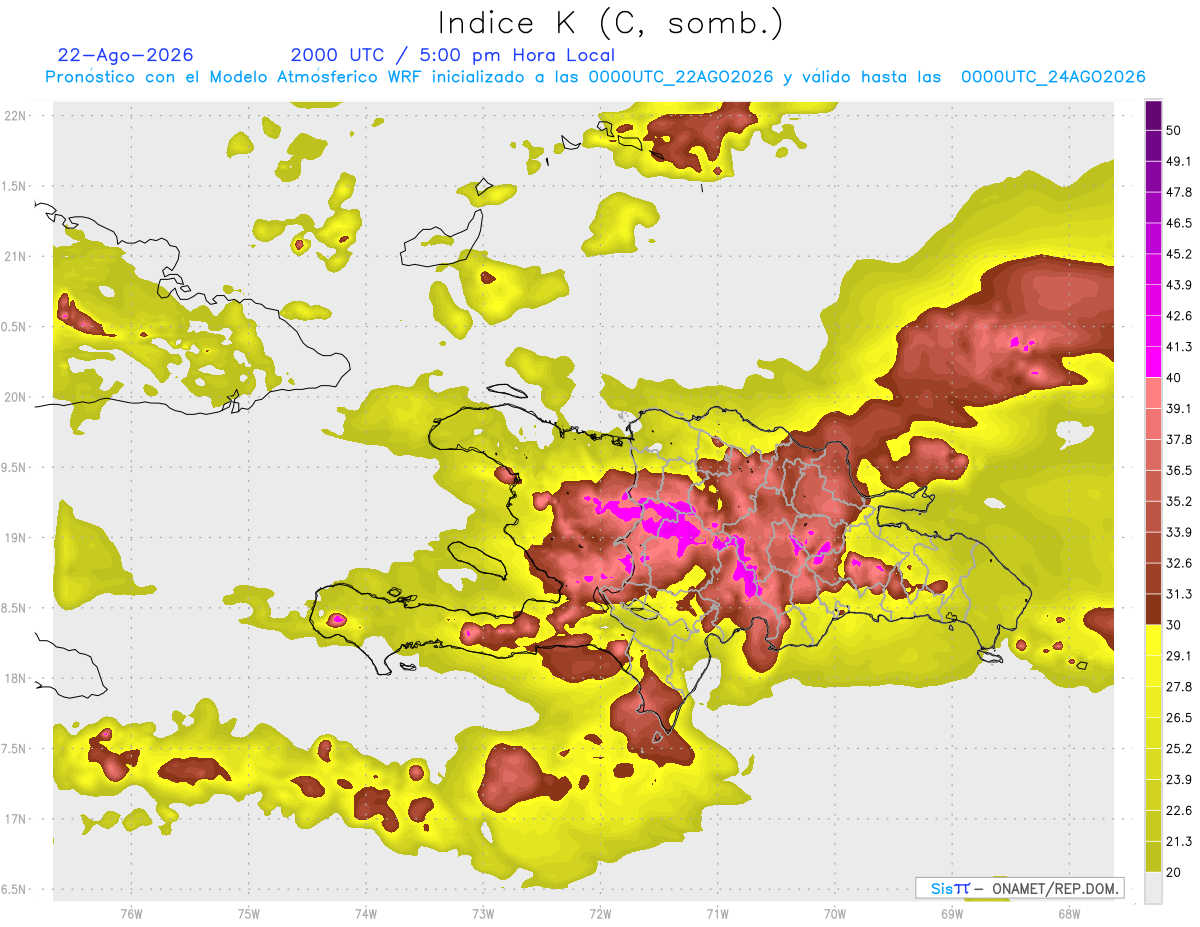Click the legend value '41.3'
The width and height of the screenshot is (1200, 927).
tap(1178, 347)
